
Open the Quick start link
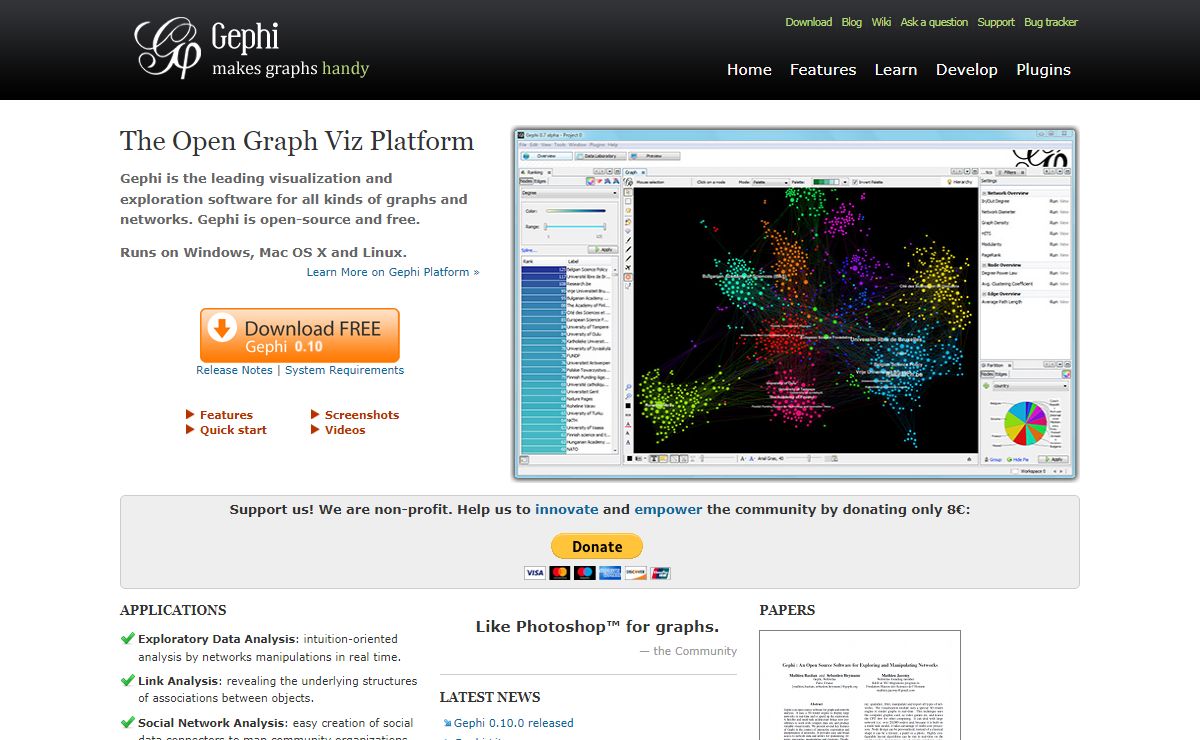click(x=233, y=430)
